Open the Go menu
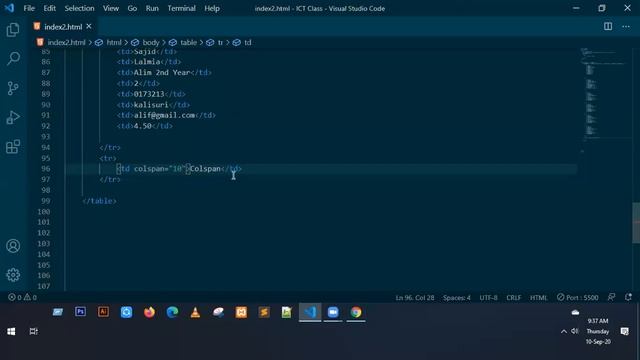Screen dimensions: 640x360 pos(132,8)
